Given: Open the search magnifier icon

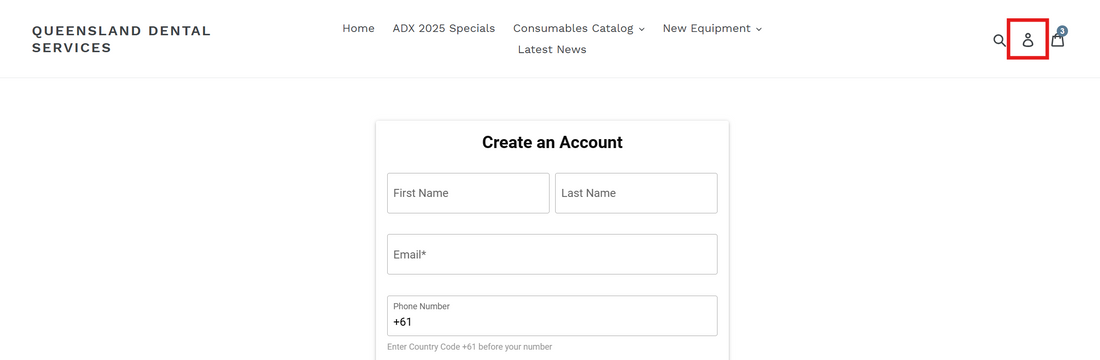Looking at the screenshot, I should [999, 40].
